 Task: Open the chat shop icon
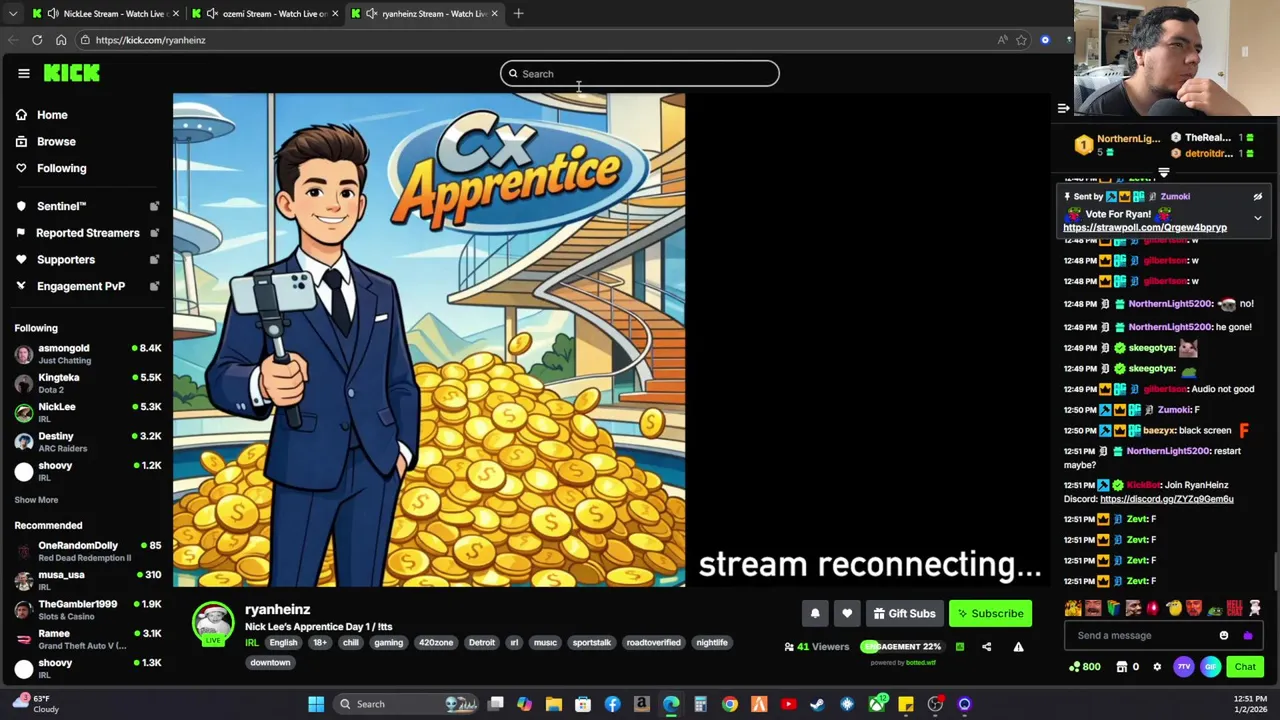tap(1122, 667)
